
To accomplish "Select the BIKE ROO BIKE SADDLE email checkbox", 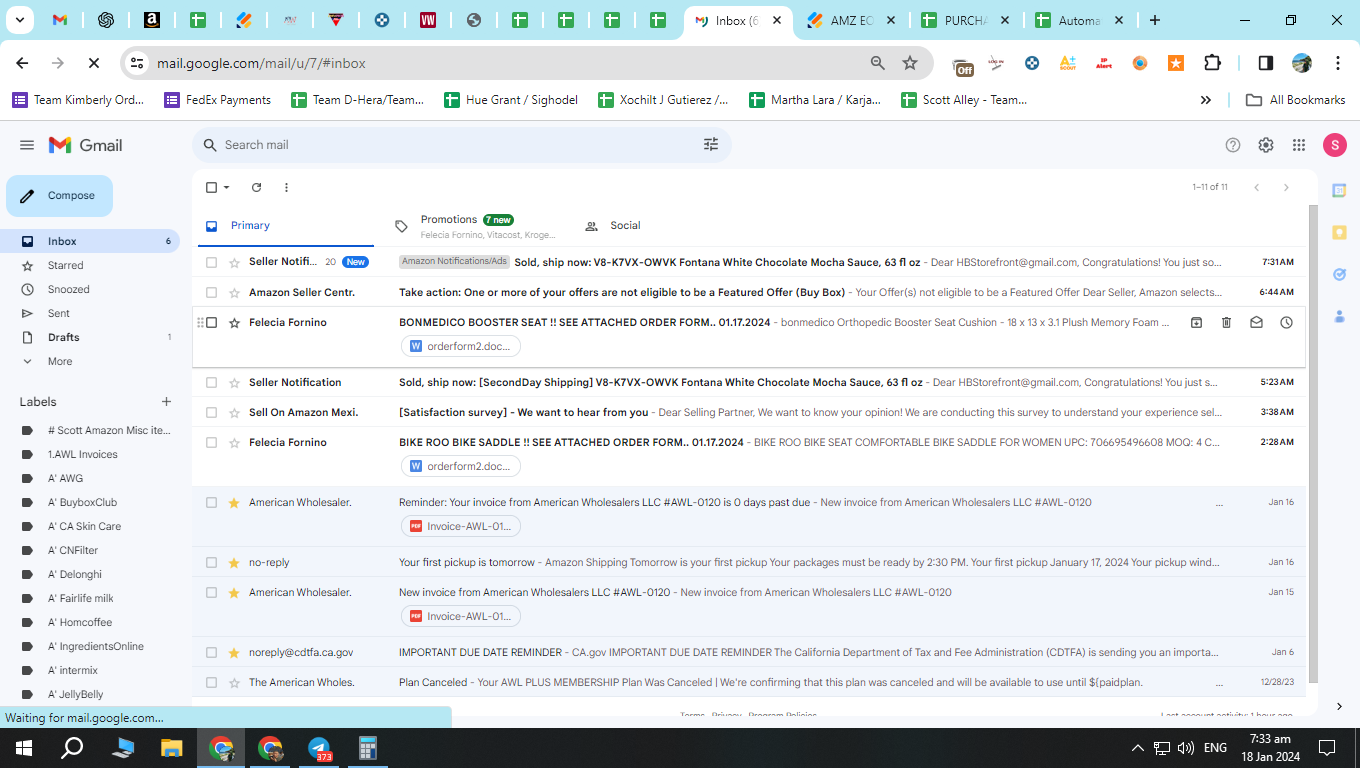I will (x=211, y=442).
